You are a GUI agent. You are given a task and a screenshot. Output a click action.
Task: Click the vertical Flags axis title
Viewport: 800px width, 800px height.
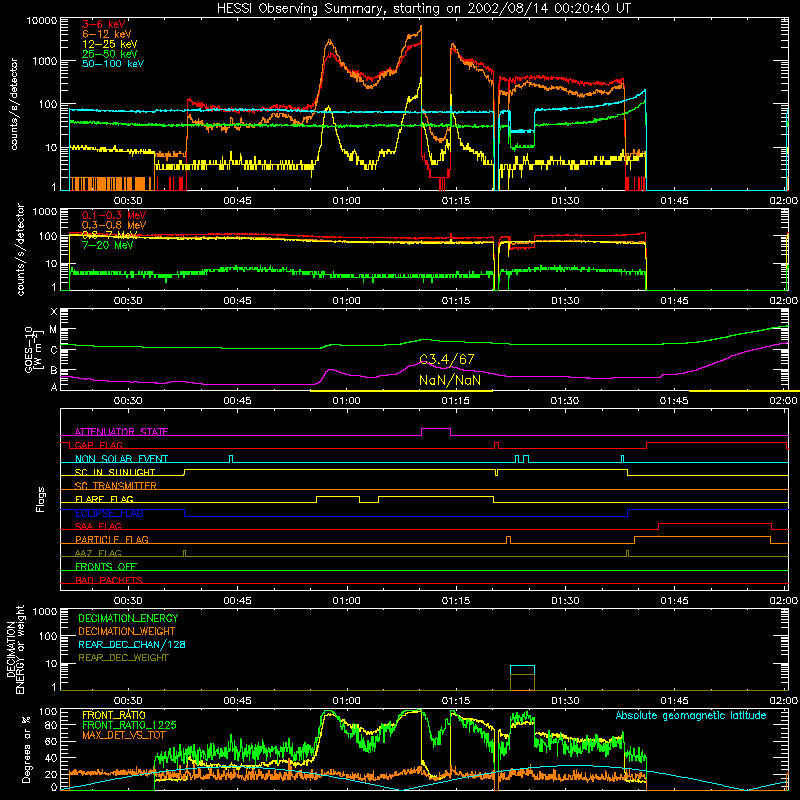click(41, 499)
